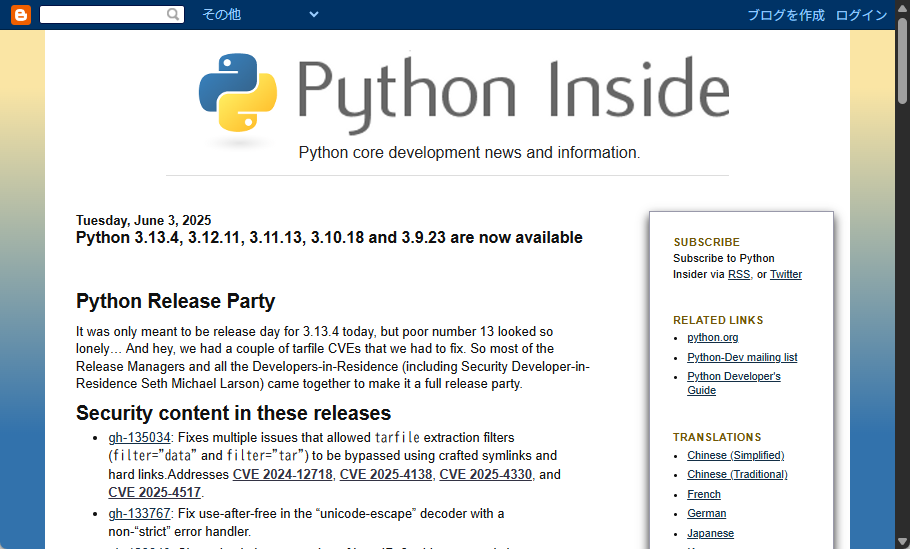Viewport: 910px width, 549px height.
Task: Open the CVE 2025-4330 link
Action: [486, 474]
